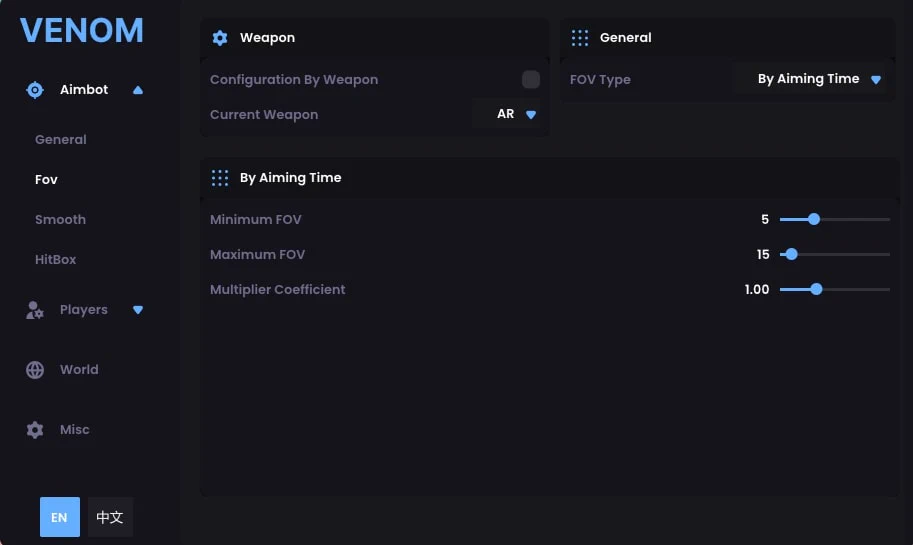Open the Smooth subpage
The image size is (913, 545).
[x=60, y=220]
